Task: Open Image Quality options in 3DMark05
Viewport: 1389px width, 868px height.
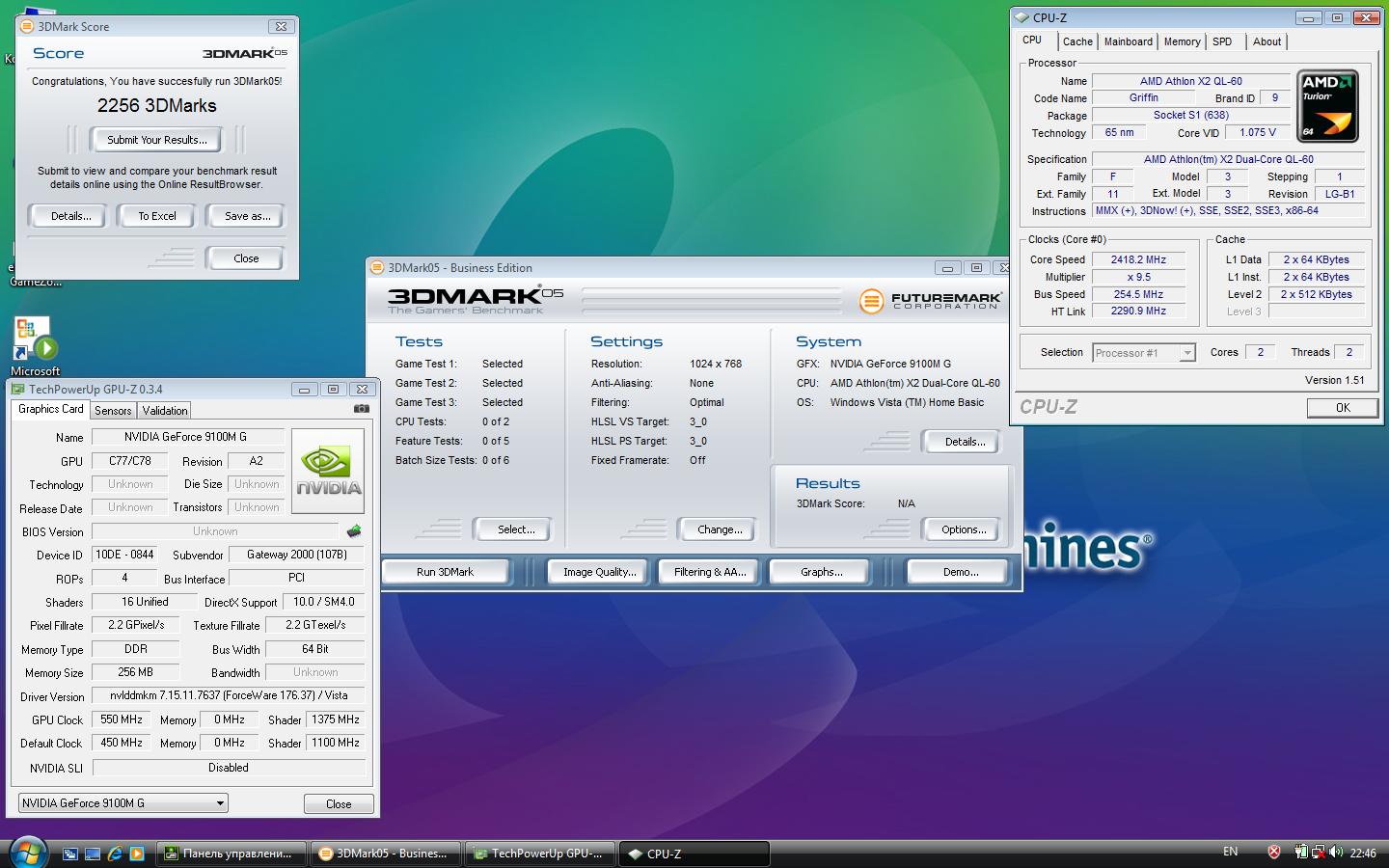Action: [x=599, y=572]
